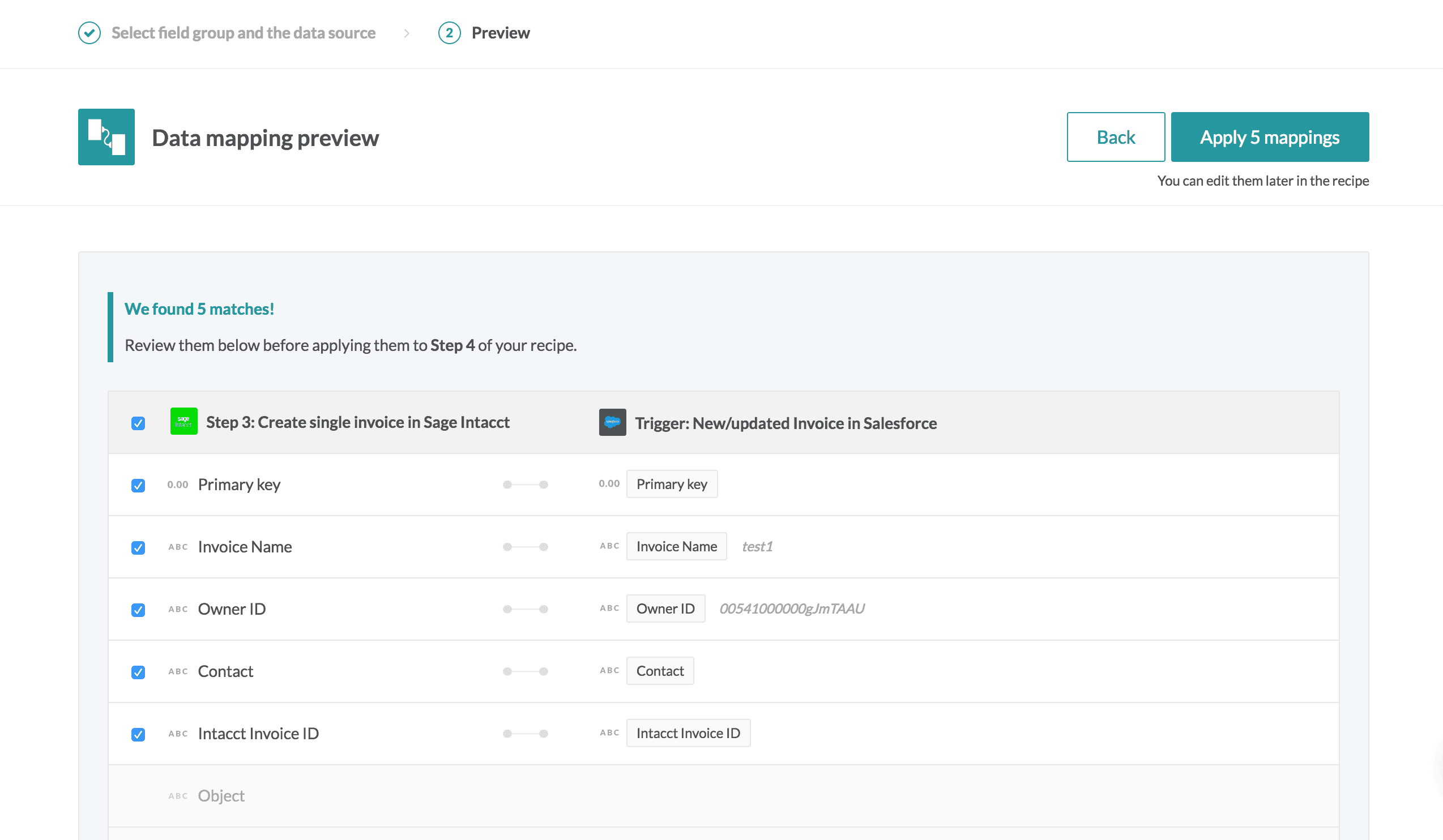
Task: Click 'Trigger: New/updated Invoice in Salesforce' header
Action: pyautogui.click(x=785, y=423)
